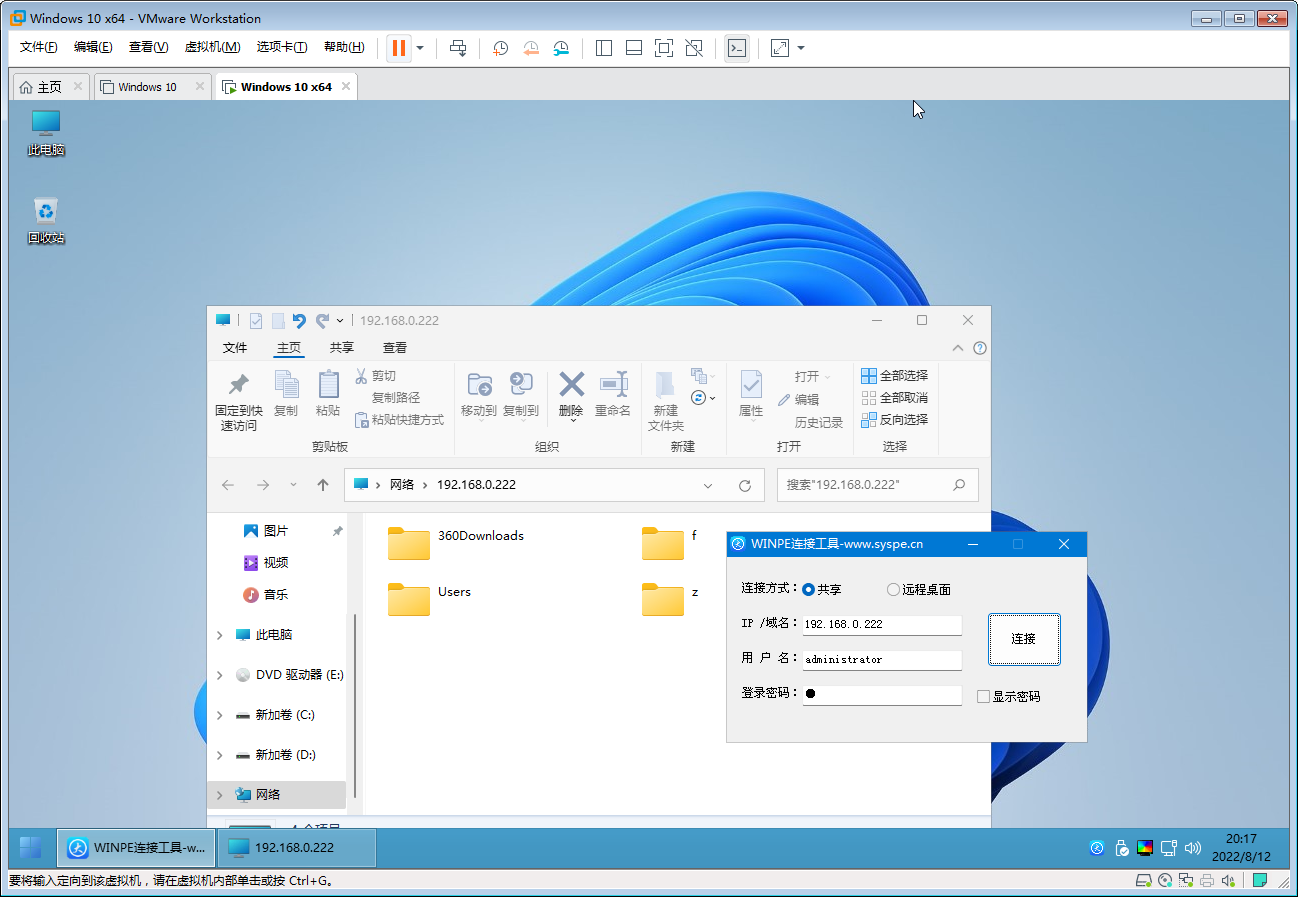This screenshot has width=1298, height=897.
Task: Open the Edit (编辑) menu in VMware
Action: pyautogui.click(x=93, y=47)
